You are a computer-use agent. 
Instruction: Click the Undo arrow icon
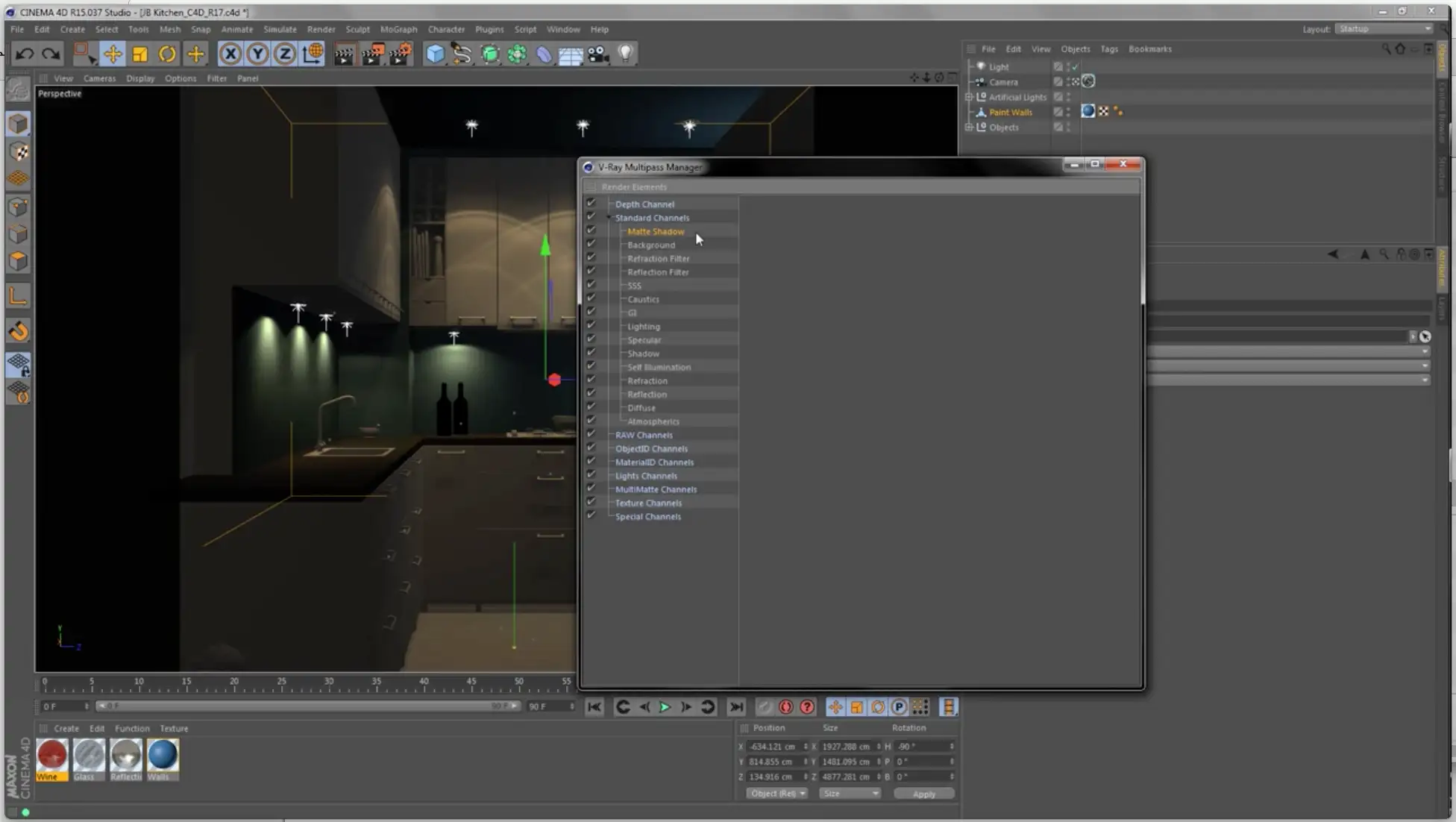pyautogui.click(x=25, y=54)
